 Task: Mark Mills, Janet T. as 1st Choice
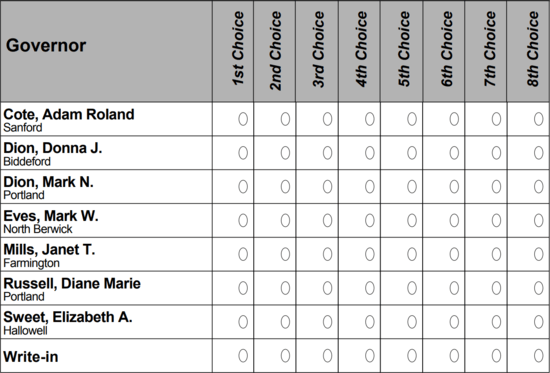click(243, 254)
